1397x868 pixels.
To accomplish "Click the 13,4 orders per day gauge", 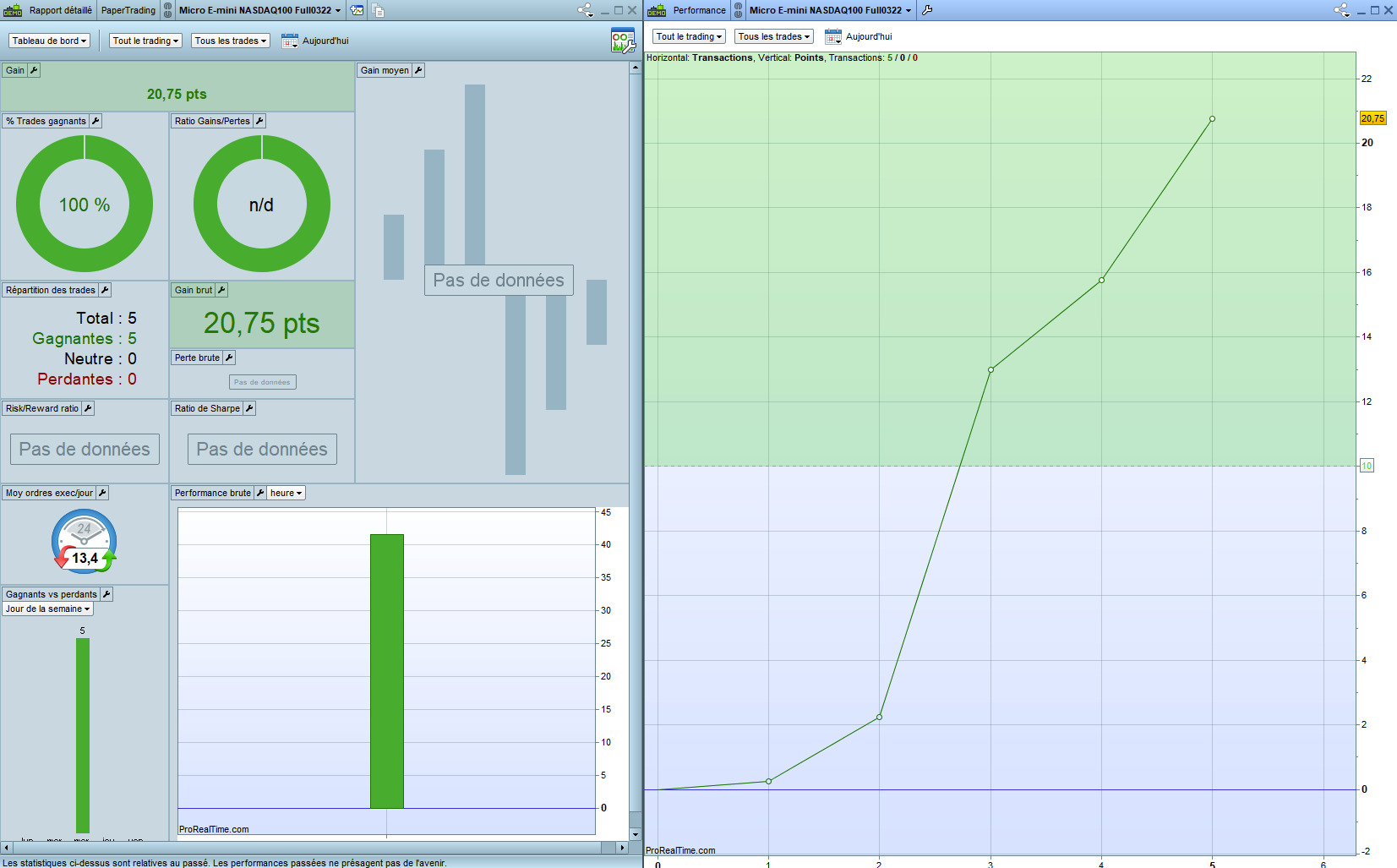I will 85,541.
